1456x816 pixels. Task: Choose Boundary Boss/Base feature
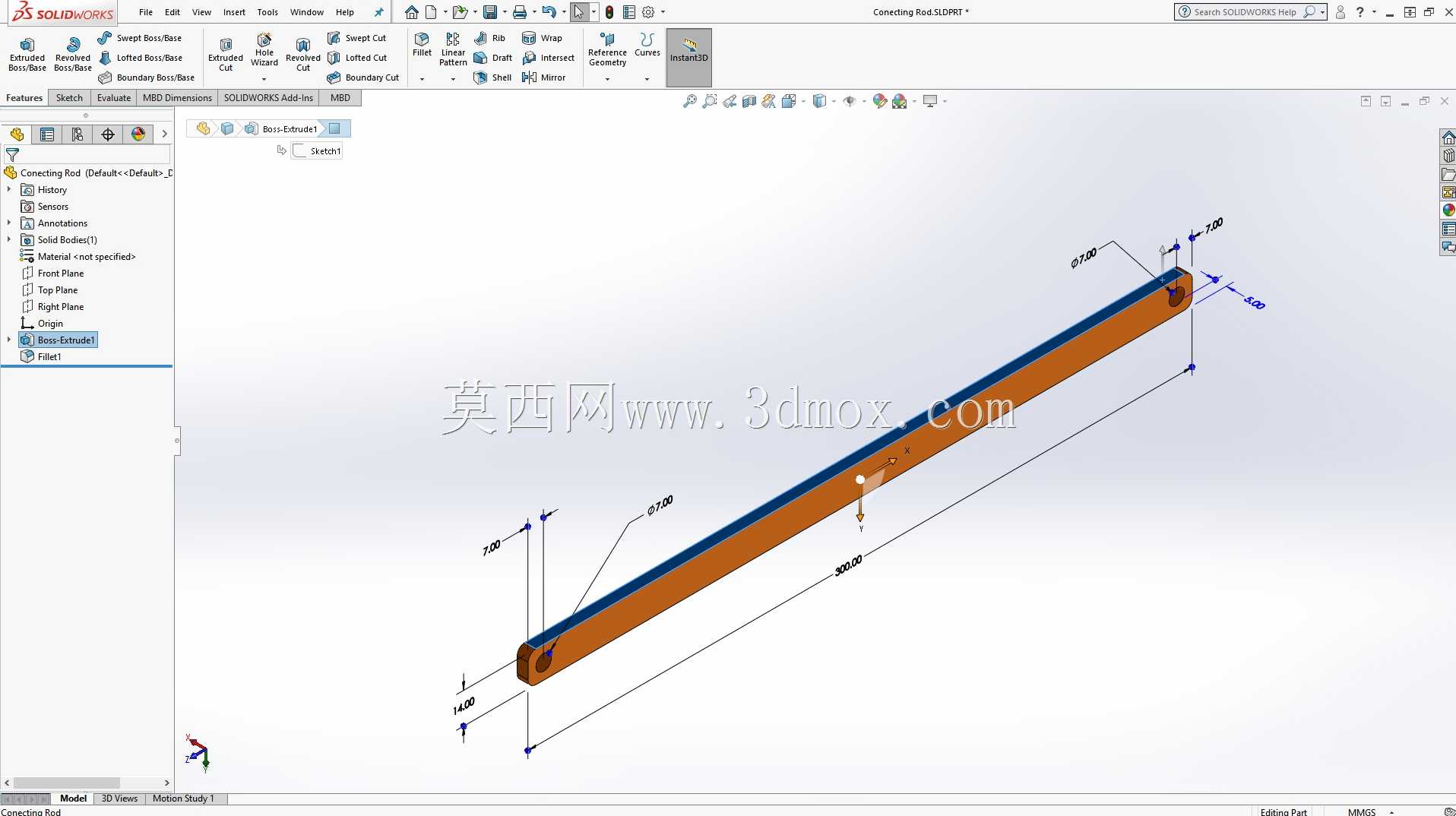[147, 77]
